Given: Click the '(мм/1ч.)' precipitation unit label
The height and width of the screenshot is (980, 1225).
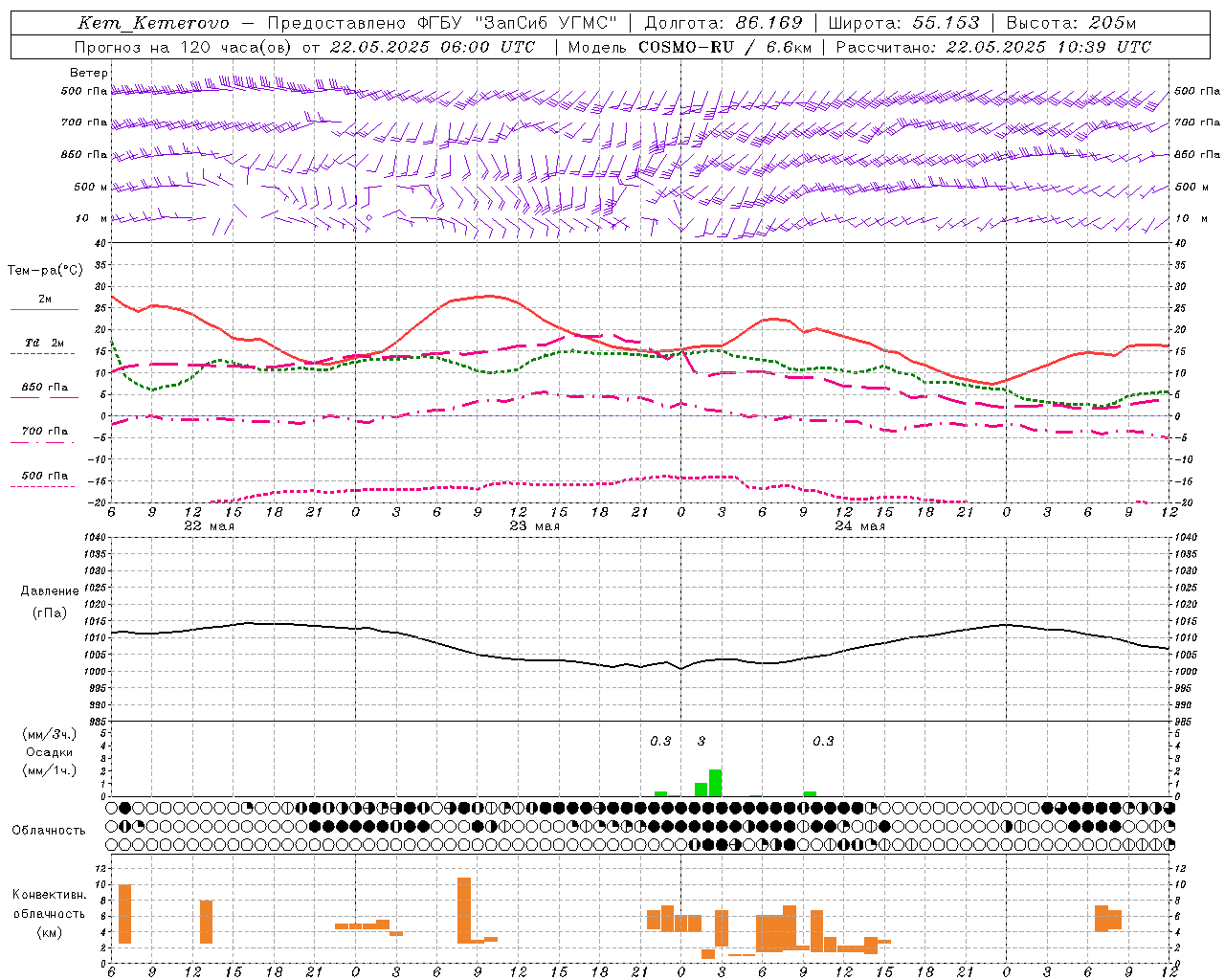Looking at the screenshot, I should click(x=49, y=770).
